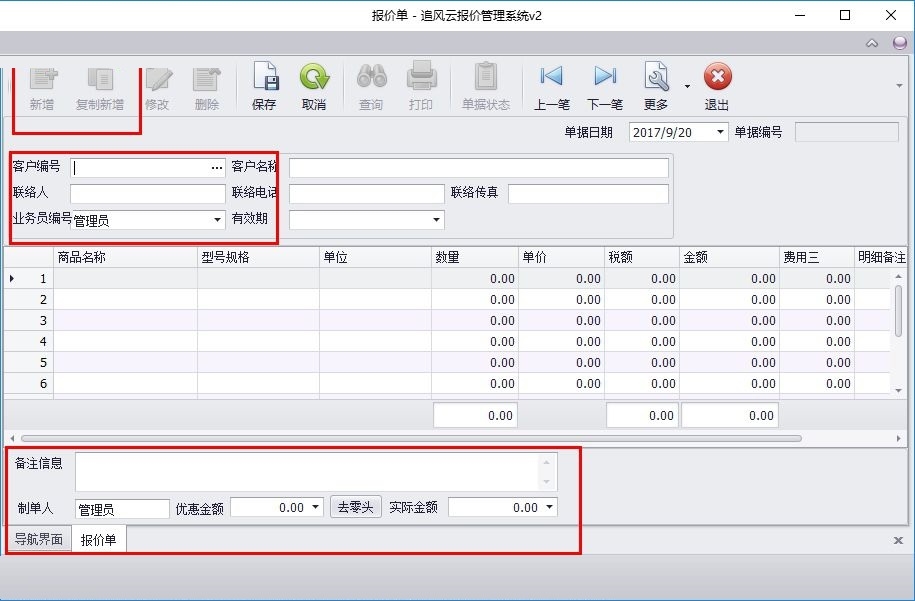Click the 去零头 button
Screen dimensions: 915x601
(x=356, y=507)
